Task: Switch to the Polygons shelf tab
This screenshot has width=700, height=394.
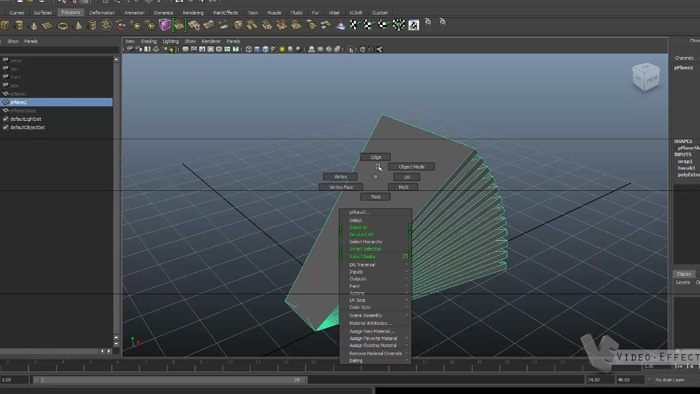Action: point(71,12)
